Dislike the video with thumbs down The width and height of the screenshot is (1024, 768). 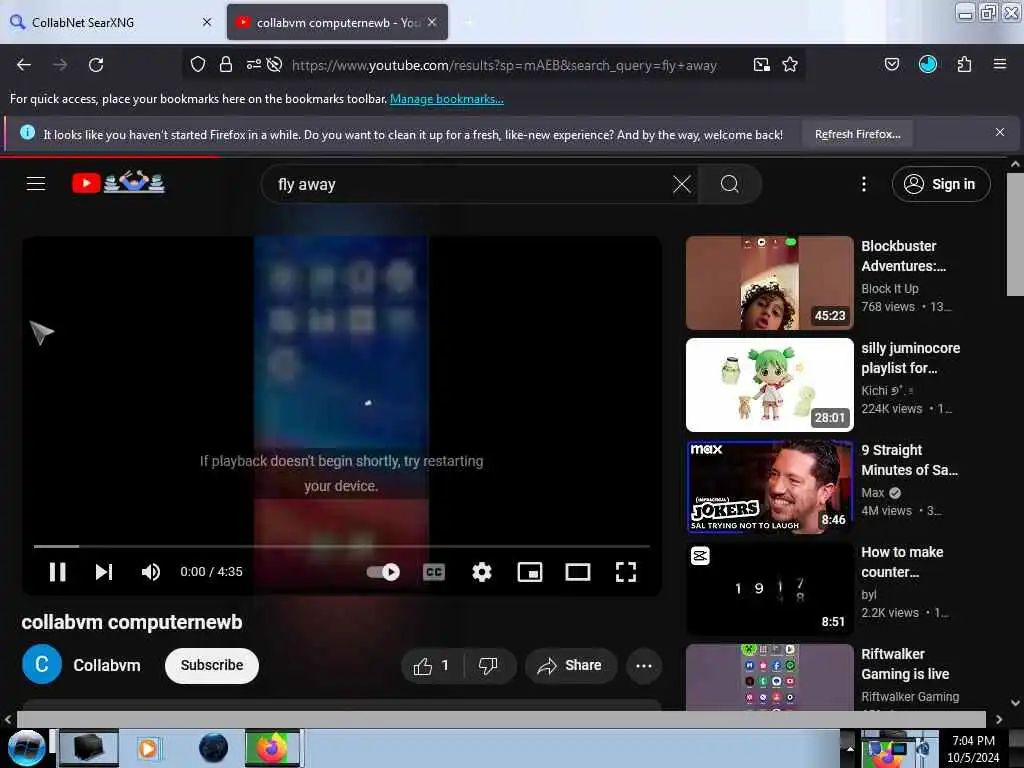coord(488,665)
